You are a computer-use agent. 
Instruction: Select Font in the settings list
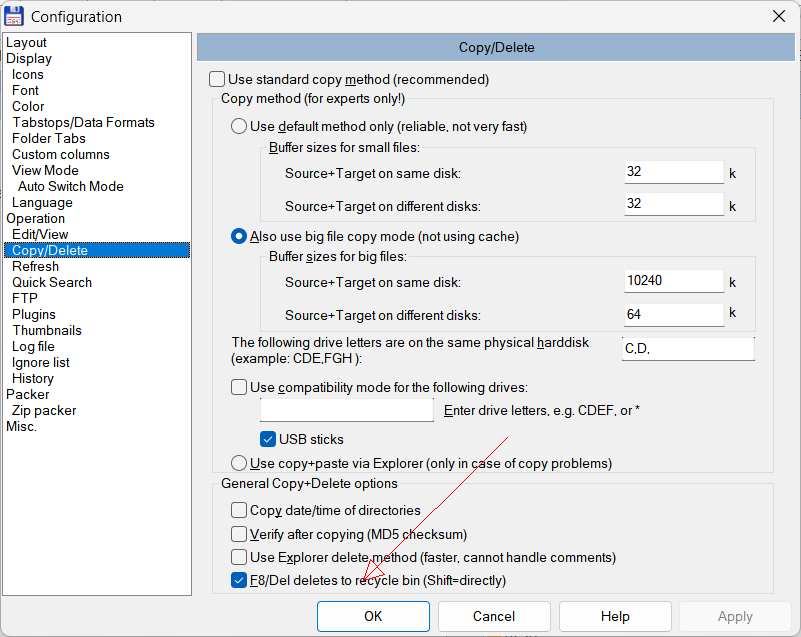[x=25, y=90]
